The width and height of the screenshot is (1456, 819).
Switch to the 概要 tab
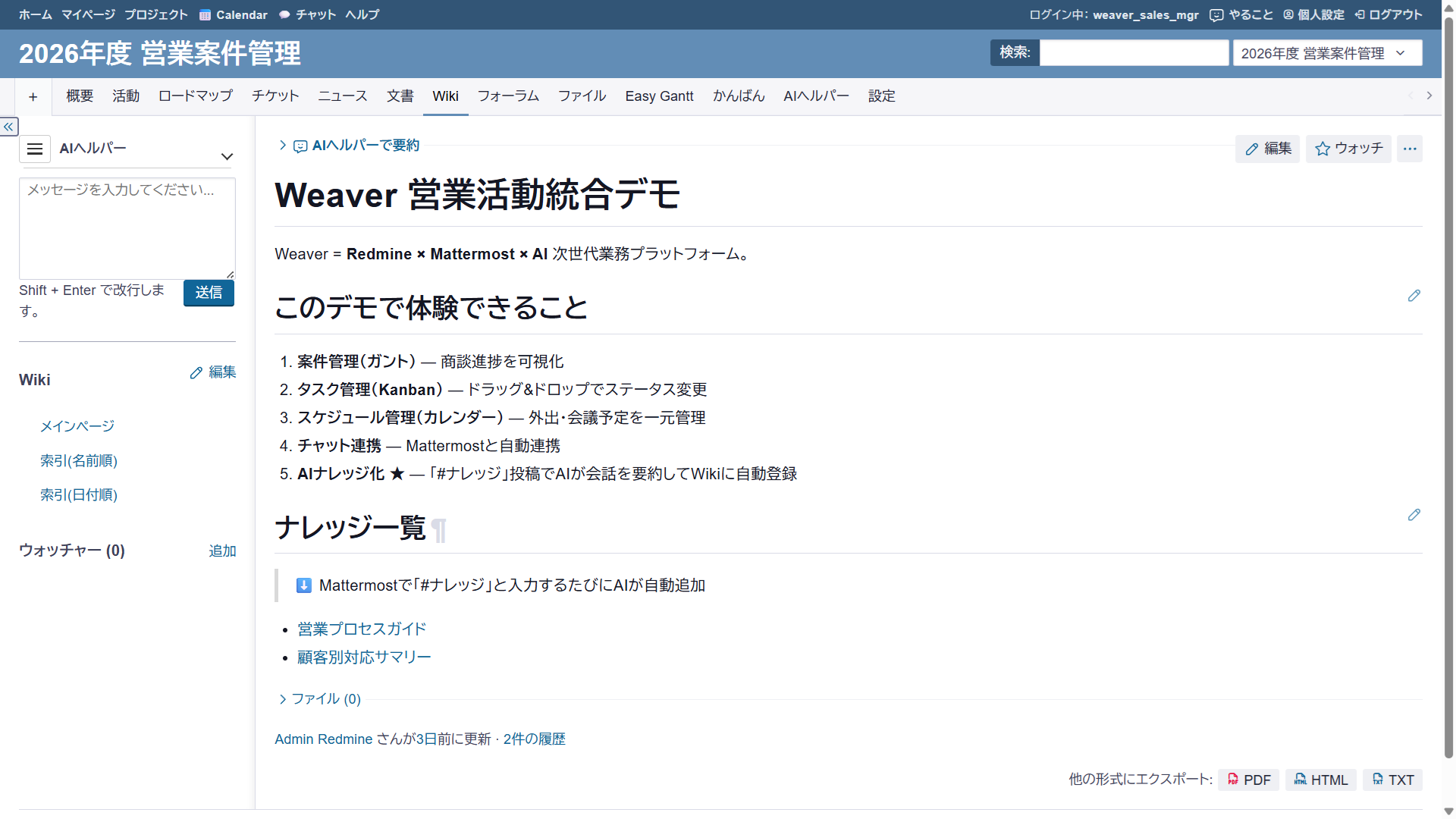pyautogui.click(x=80, y=96)
